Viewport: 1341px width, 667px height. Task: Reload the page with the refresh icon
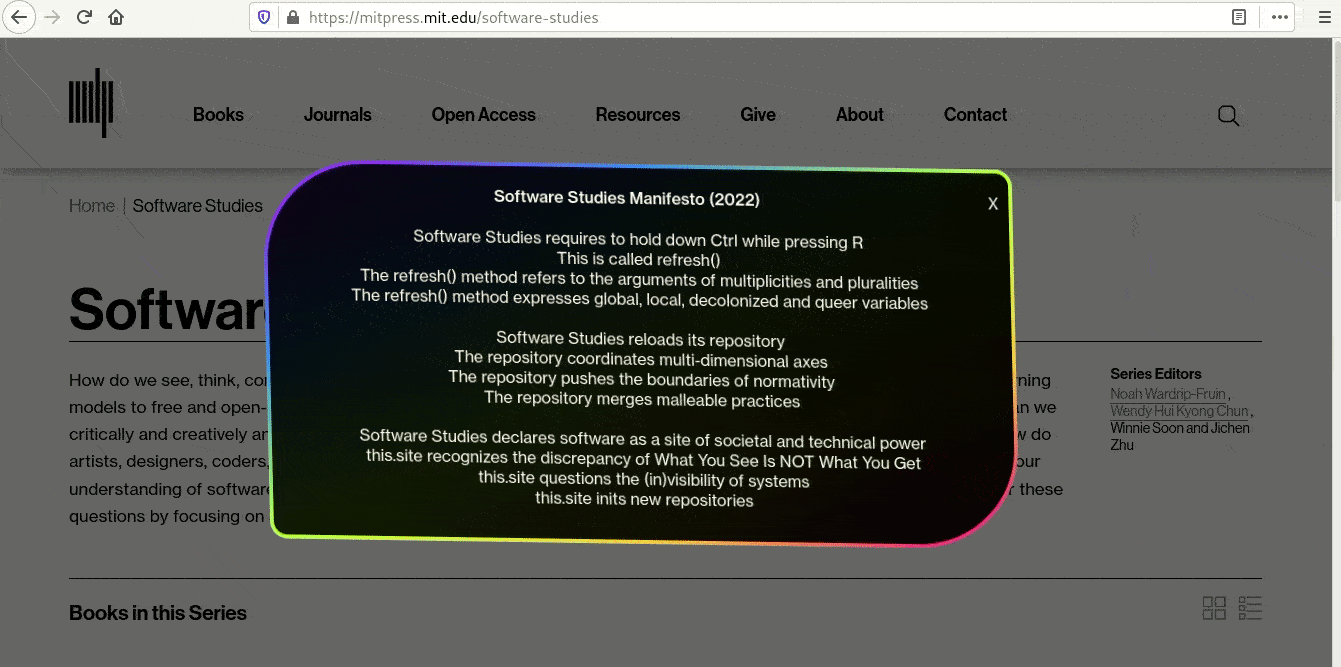(x=85, y=17)
